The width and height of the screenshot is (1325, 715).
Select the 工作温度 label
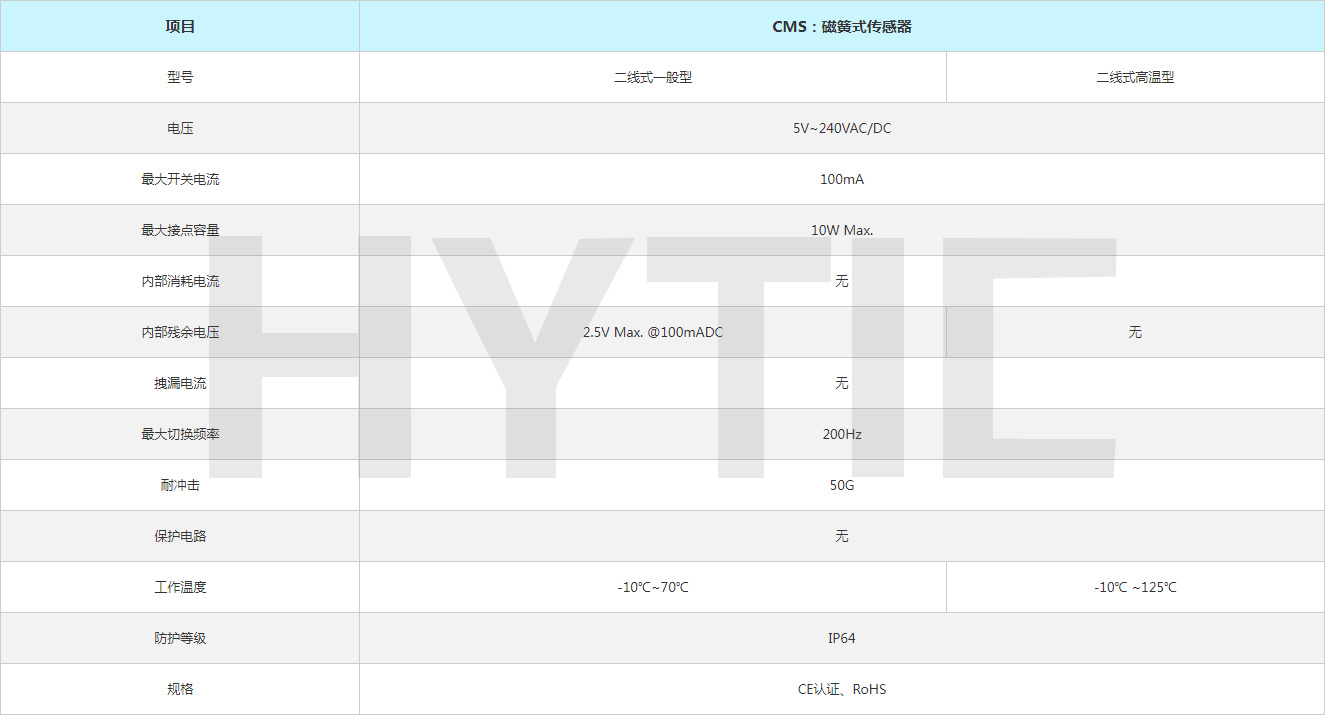(x=180, y=587)
